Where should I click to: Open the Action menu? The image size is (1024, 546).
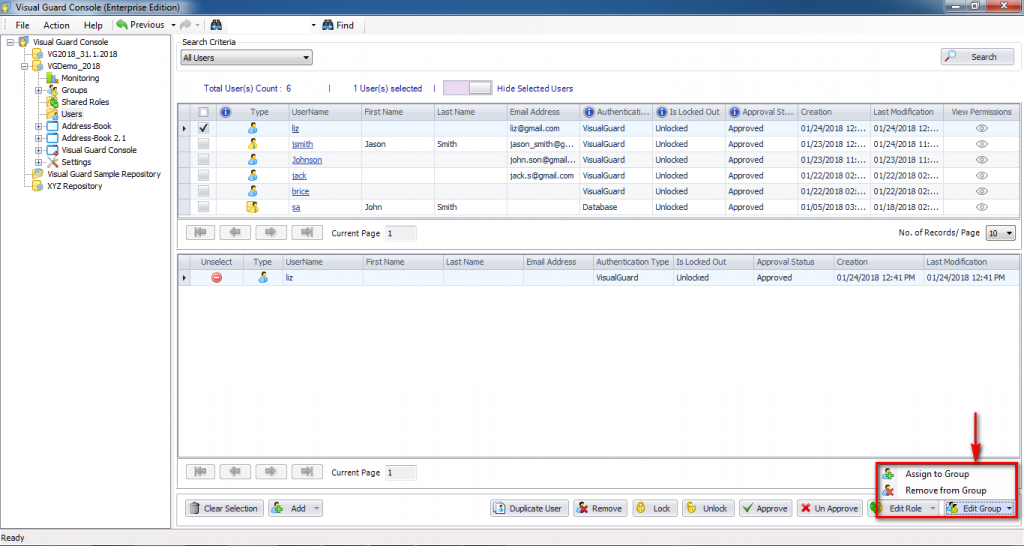pyautogui.click(x=56, y=25)
